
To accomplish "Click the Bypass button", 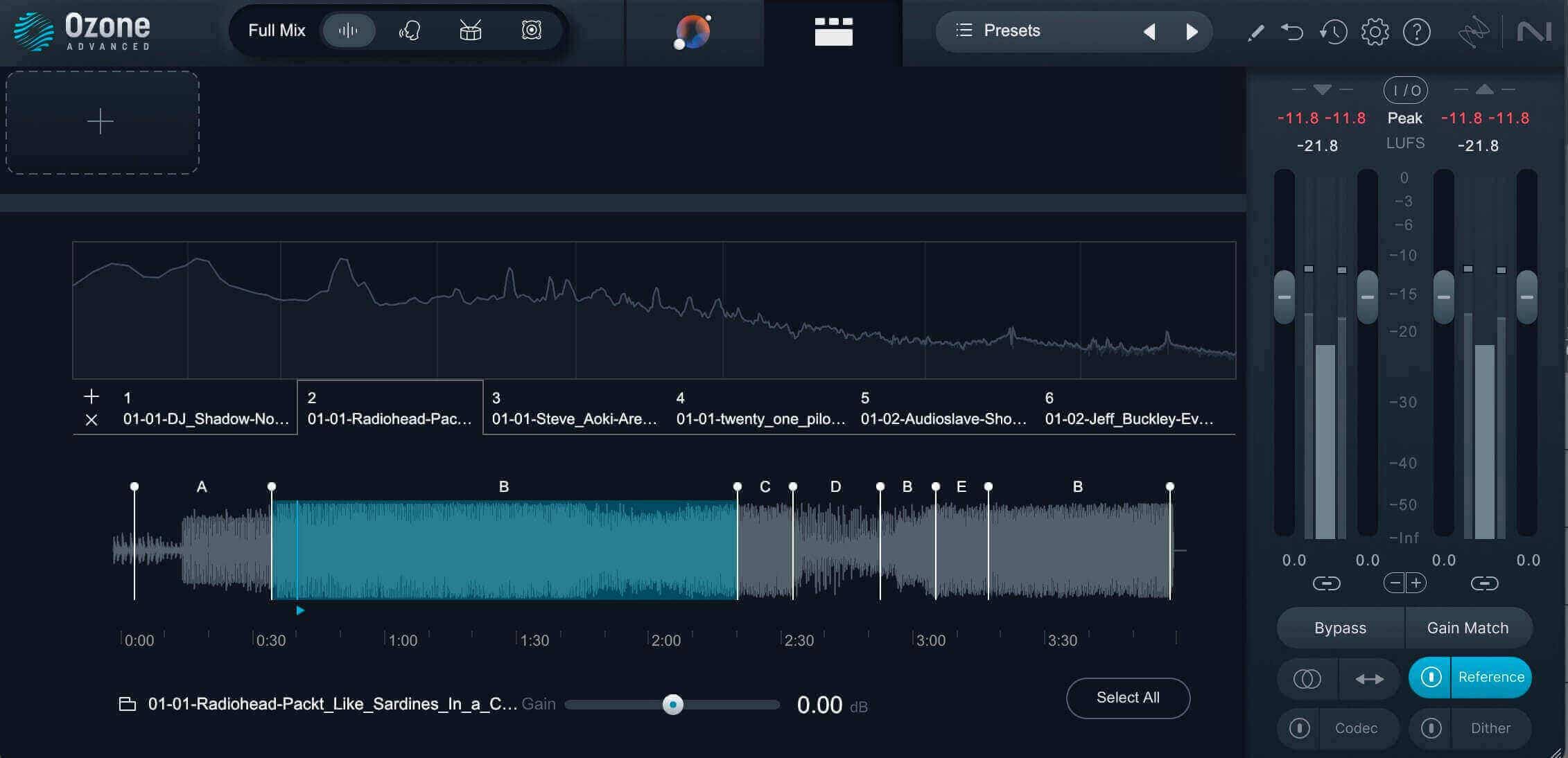I will pos(1340,628).
